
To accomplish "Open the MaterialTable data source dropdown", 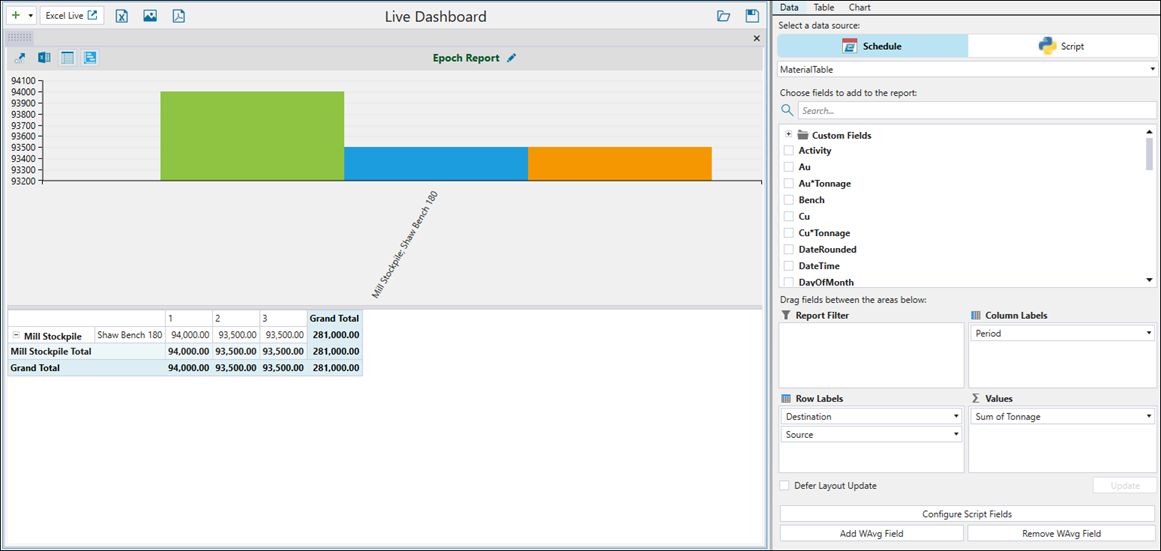I will point(967,70).
